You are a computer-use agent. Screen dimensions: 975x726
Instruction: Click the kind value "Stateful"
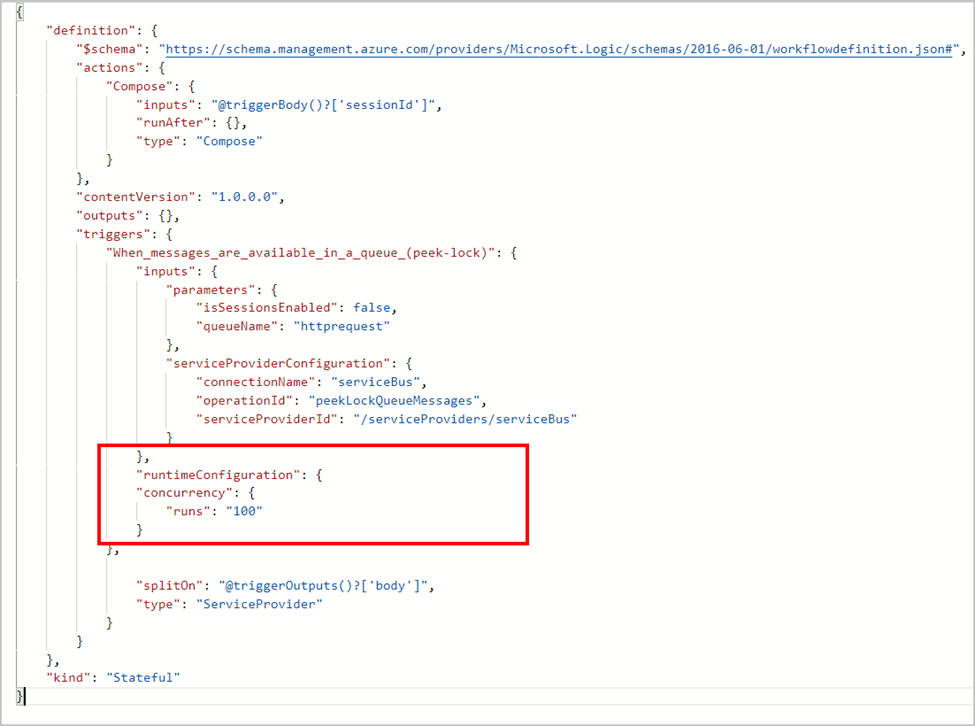point(140,677)
